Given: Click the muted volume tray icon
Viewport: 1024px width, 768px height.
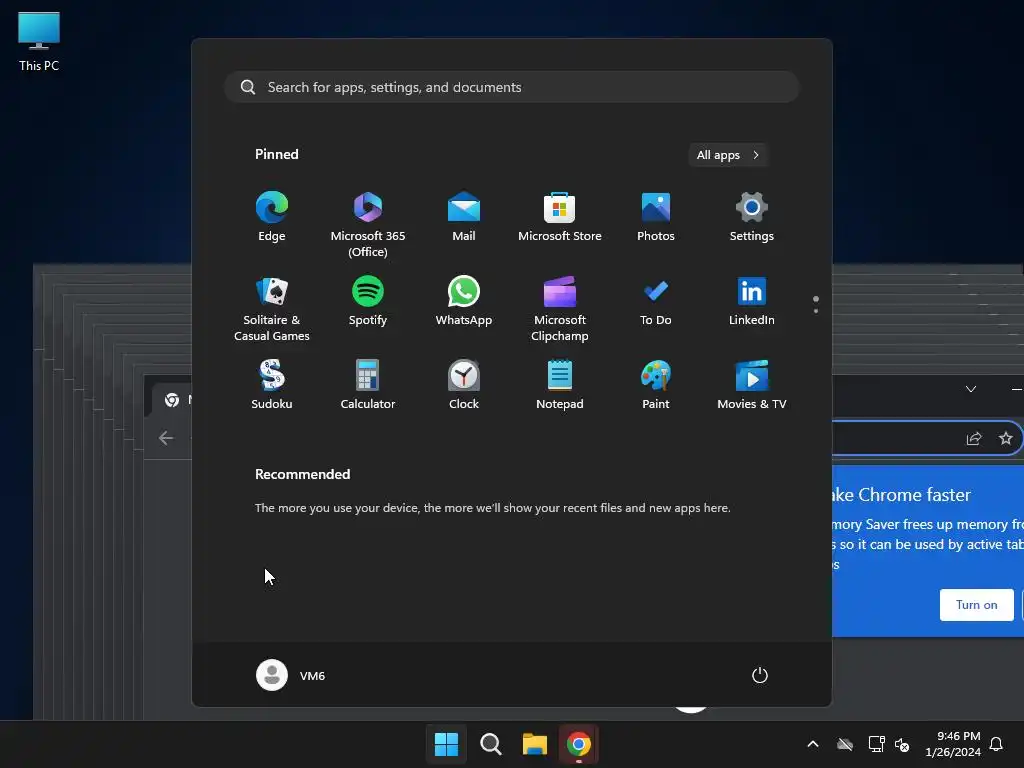Looking at the screenshot, I should coord(903,744).
